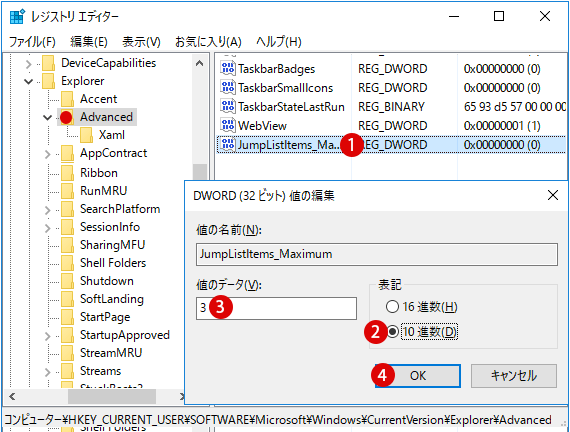This screenshot has height=432, width=570.
Task: Expand the StartupApproved tree node
Action: click(48, 336)
